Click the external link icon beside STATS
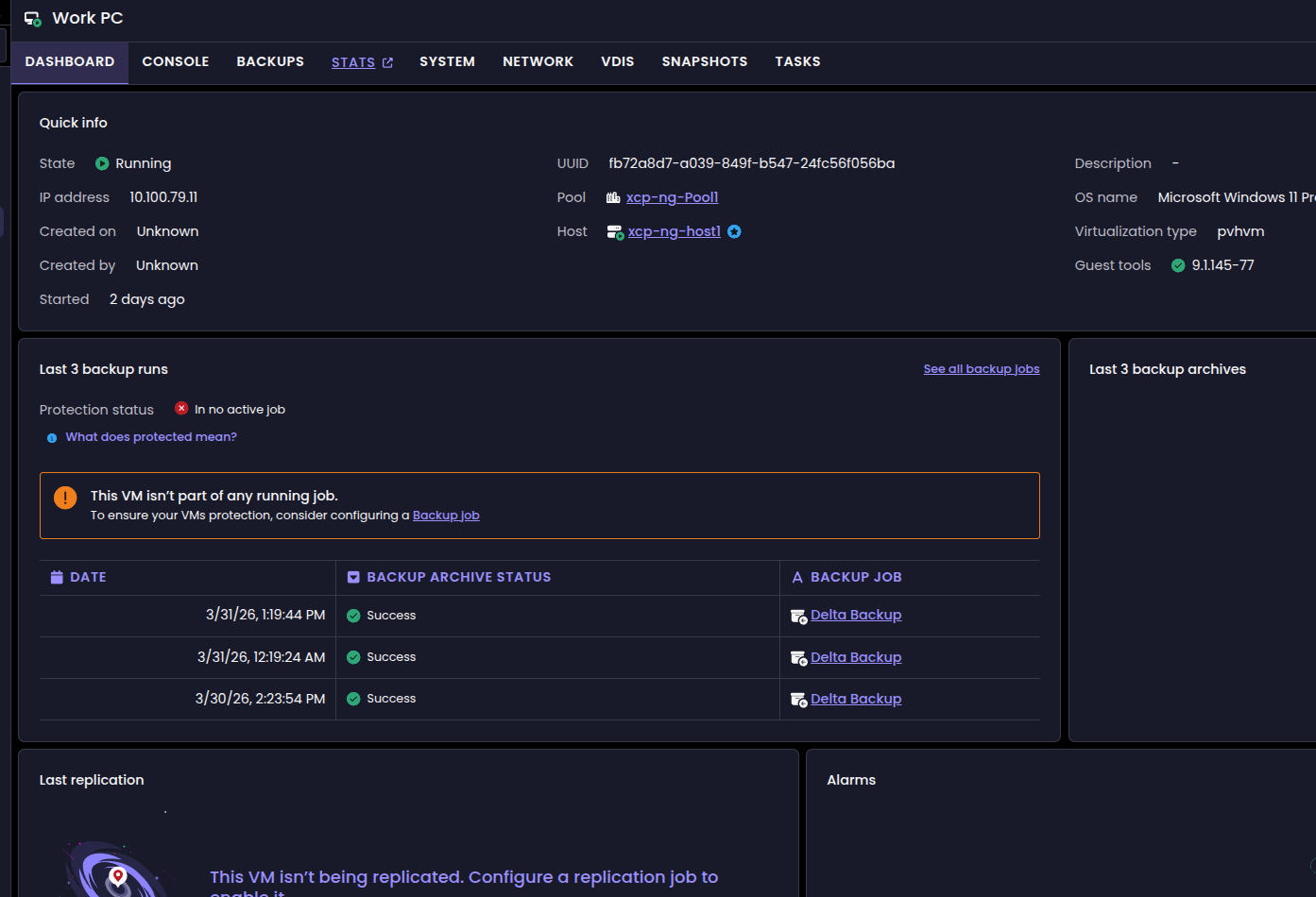Image resolution: width=1316 pixels, height=897 pixels. 387,62
